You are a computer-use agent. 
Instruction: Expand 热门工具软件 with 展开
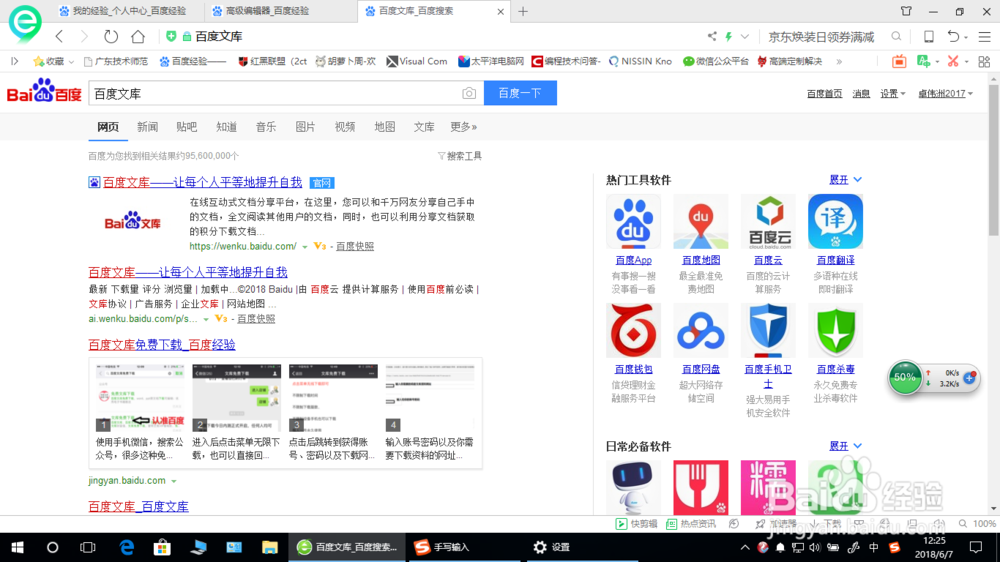pyautogui.click(x=846, y=180)
